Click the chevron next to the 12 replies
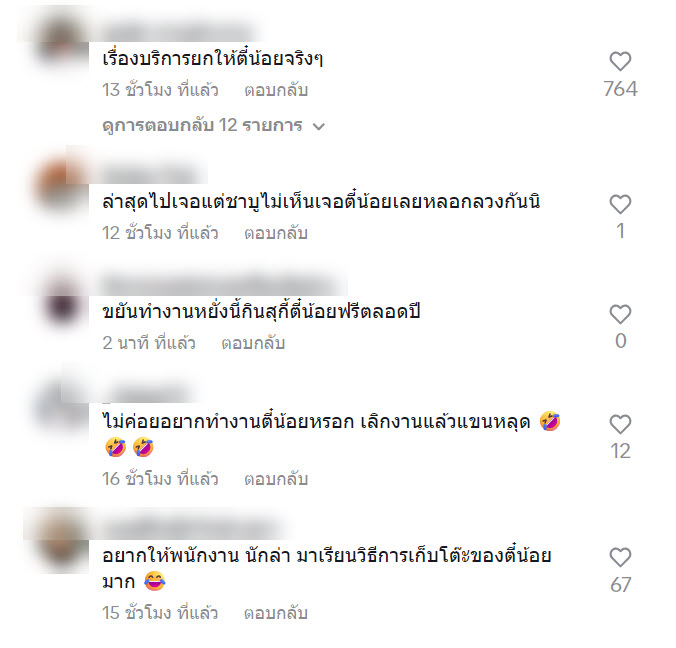The image size is (676, 648). point(319,127)
